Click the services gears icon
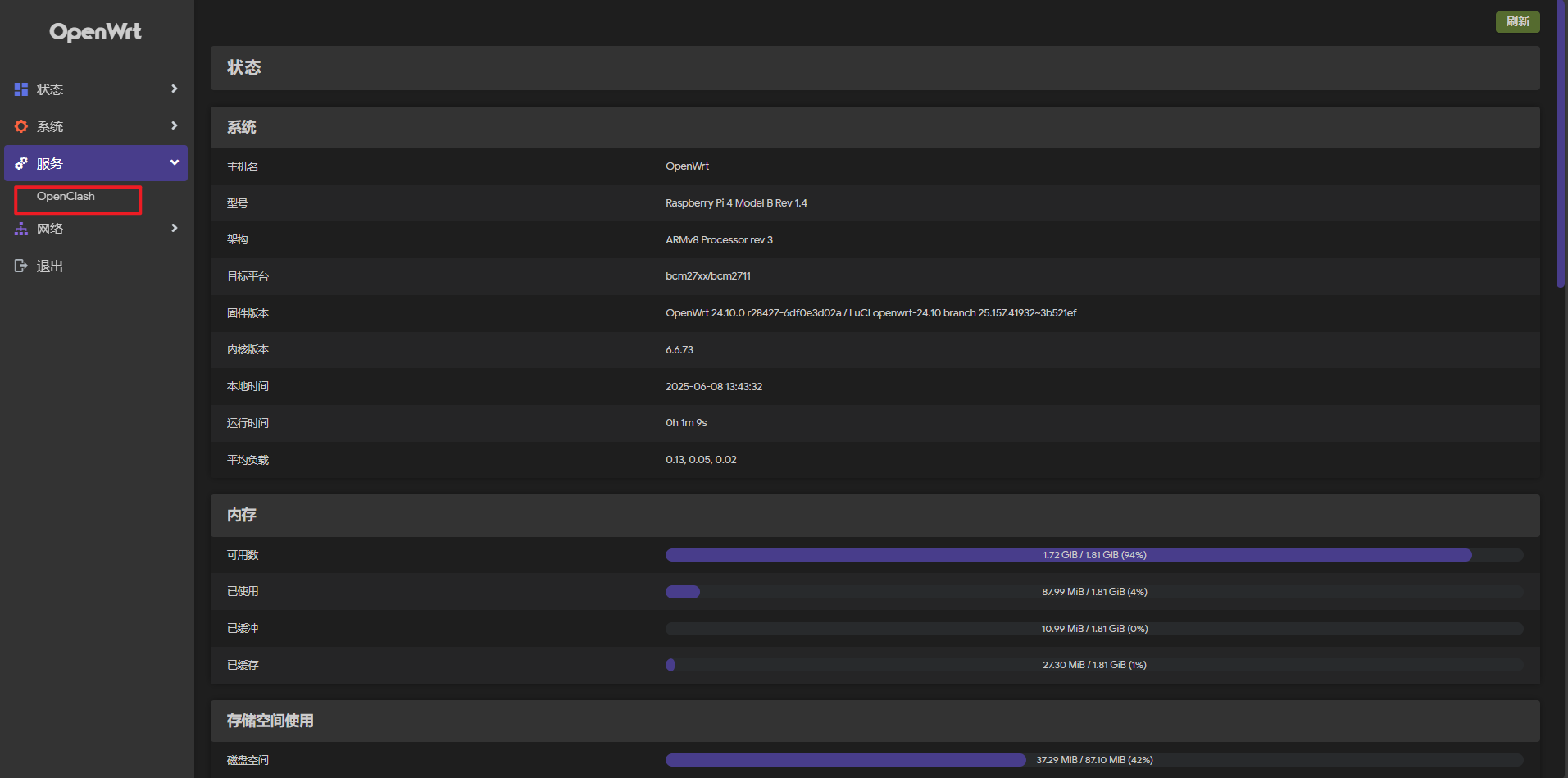The height and width of the screenshot is (778, 1568). (x=21, y=163)
